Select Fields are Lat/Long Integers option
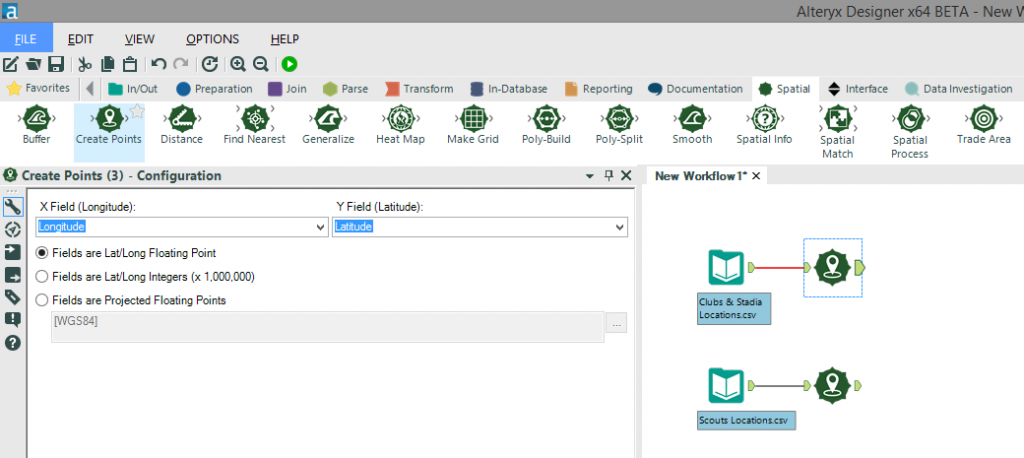Screen dimensions: 1024x458 (x=42, y=276)
